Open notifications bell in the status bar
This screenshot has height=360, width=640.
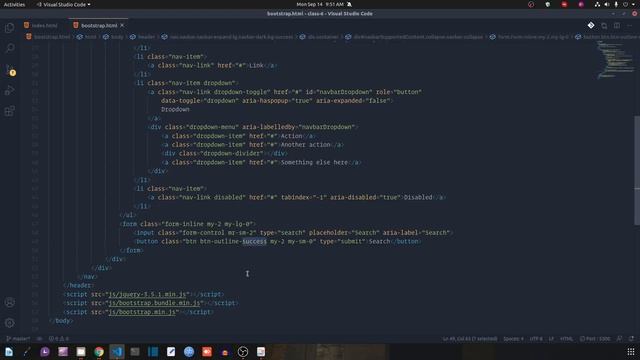pos(631,339)
